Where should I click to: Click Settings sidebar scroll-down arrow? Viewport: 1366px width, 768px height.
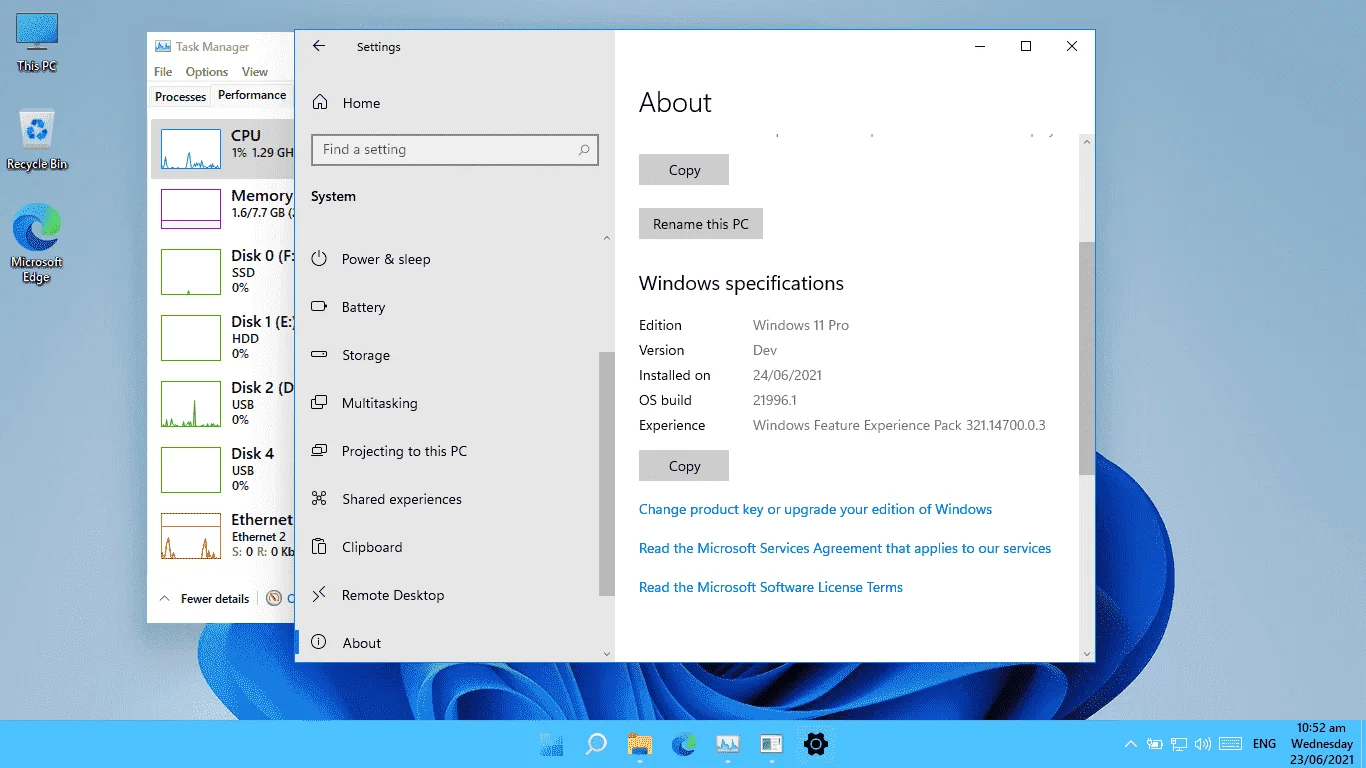tap(607, 654)
